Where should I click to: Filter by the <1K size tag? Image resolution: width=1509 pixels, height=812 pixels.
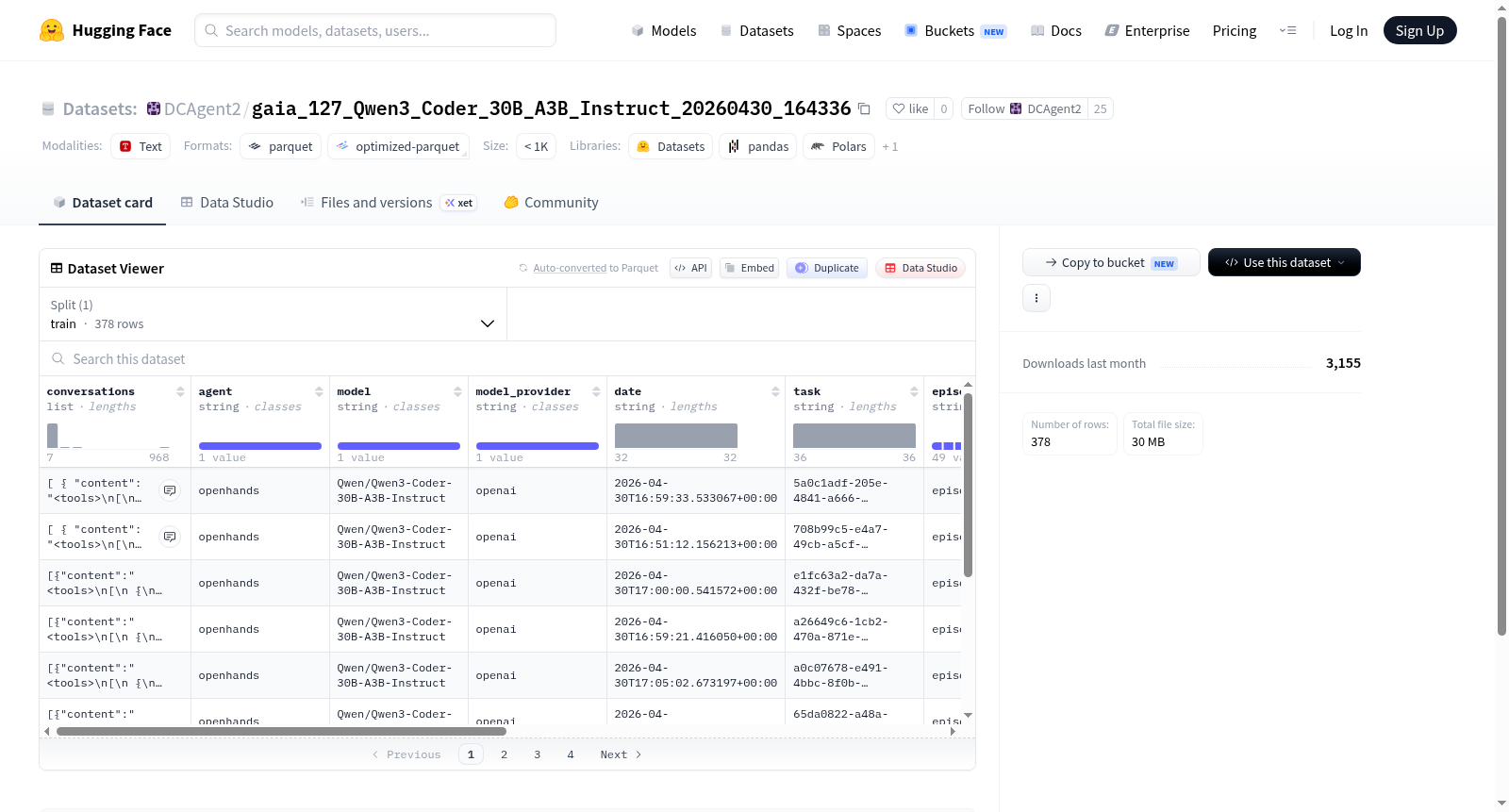point(536,146)
